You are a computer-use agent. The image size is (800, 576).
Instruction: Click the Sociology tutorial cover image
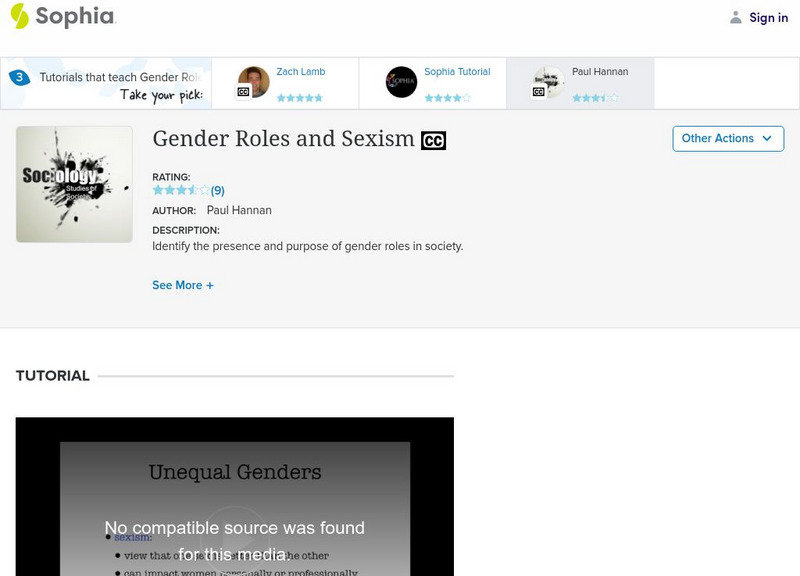point(74,184)
